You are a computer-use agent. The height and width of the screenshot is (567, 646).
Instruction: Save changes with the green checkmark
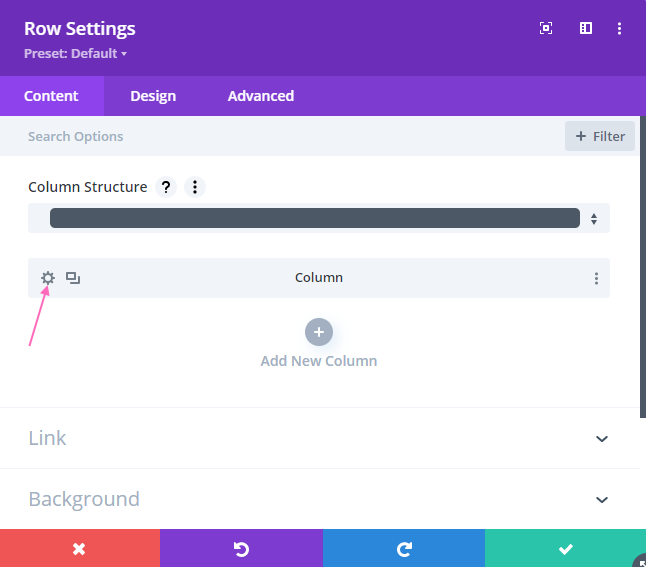click(x=565, y=548)
